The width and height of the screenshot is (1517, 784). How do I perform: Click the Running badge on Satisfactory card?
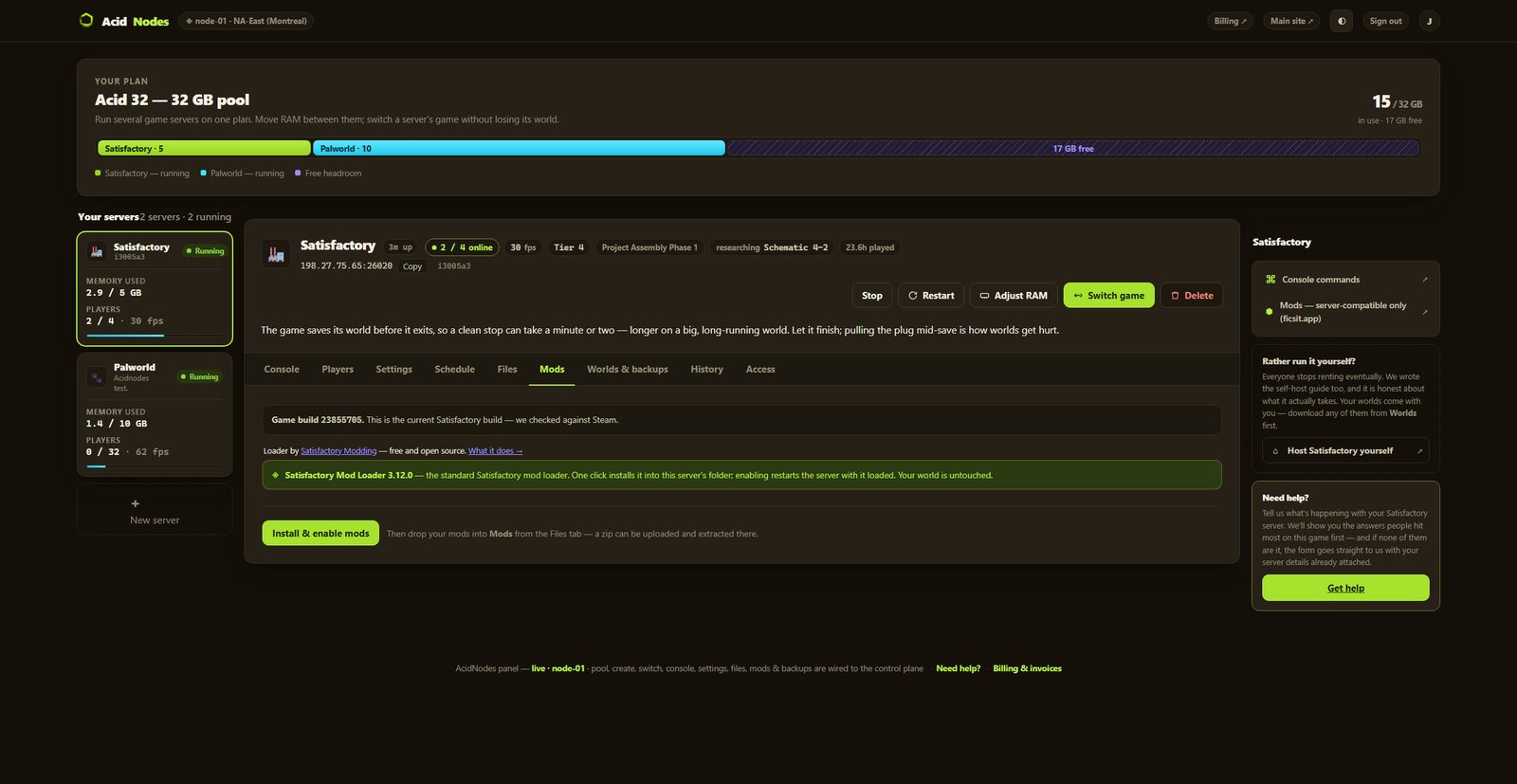pyautogui.click(x=205, y=251)
